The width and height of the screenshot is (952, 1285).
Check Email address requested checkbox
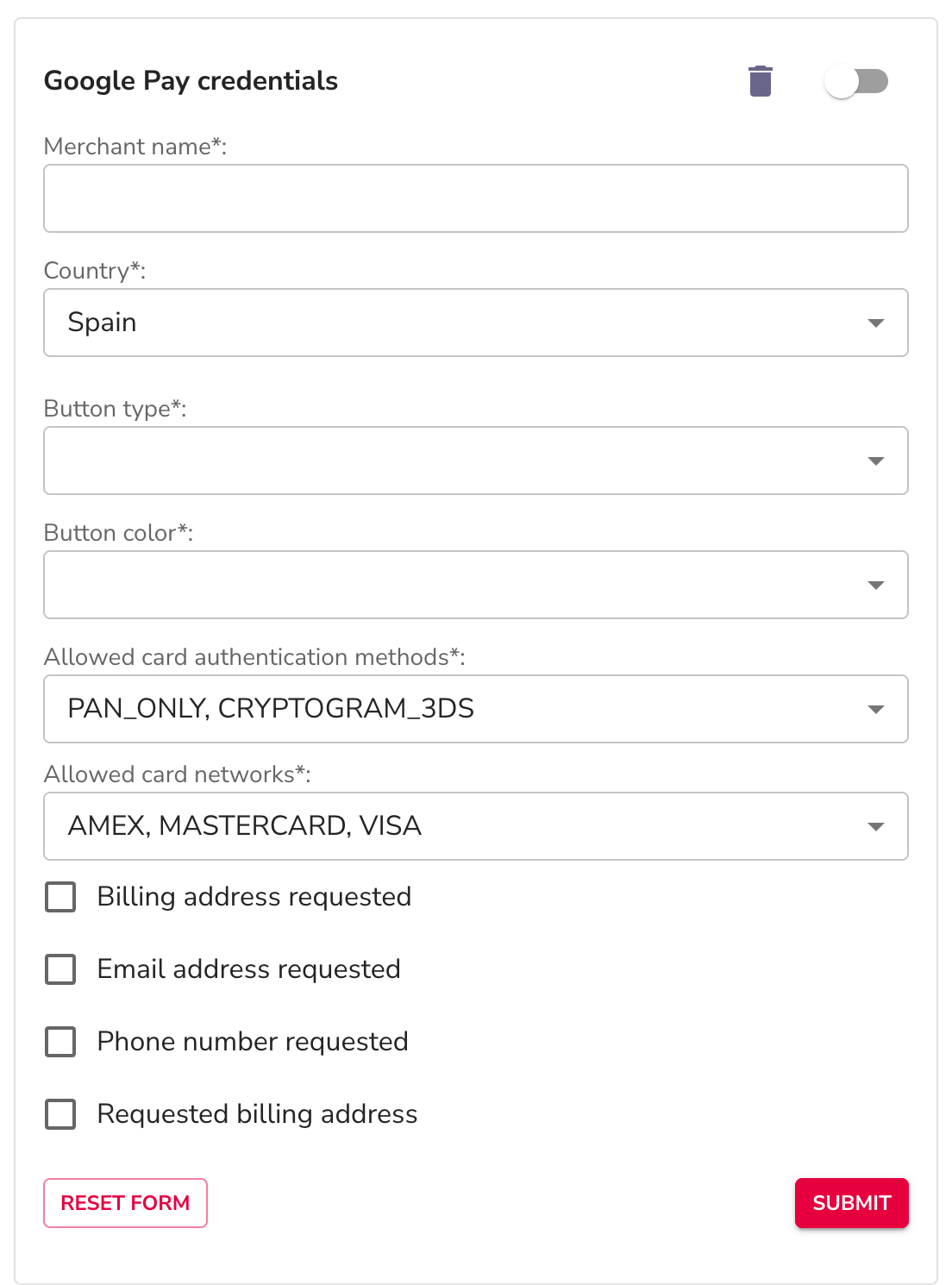tap(60, 969)
